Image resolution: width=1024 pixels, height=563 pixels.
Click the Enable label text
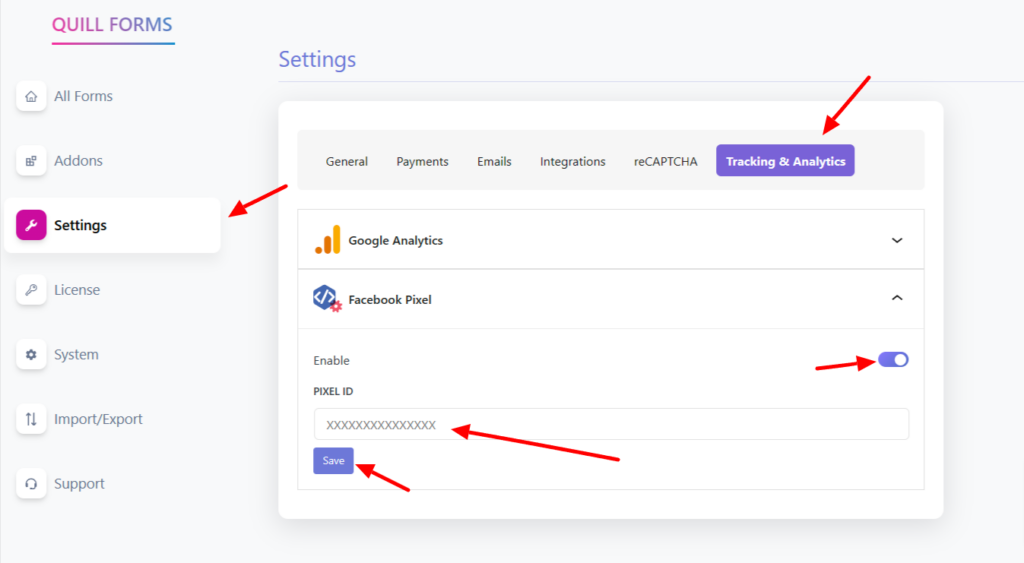pos(331,361)
